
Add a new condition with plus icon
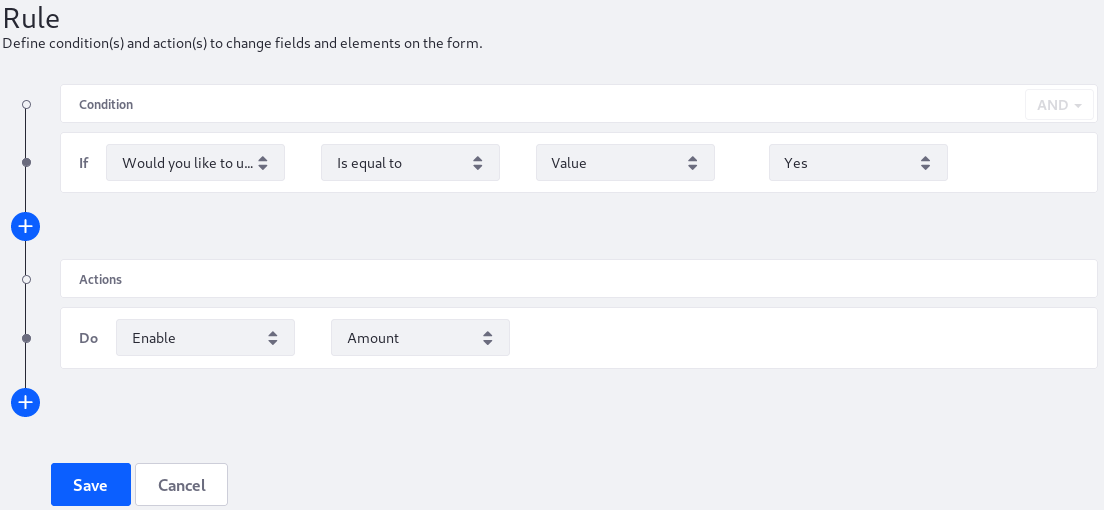pos(25,226)
